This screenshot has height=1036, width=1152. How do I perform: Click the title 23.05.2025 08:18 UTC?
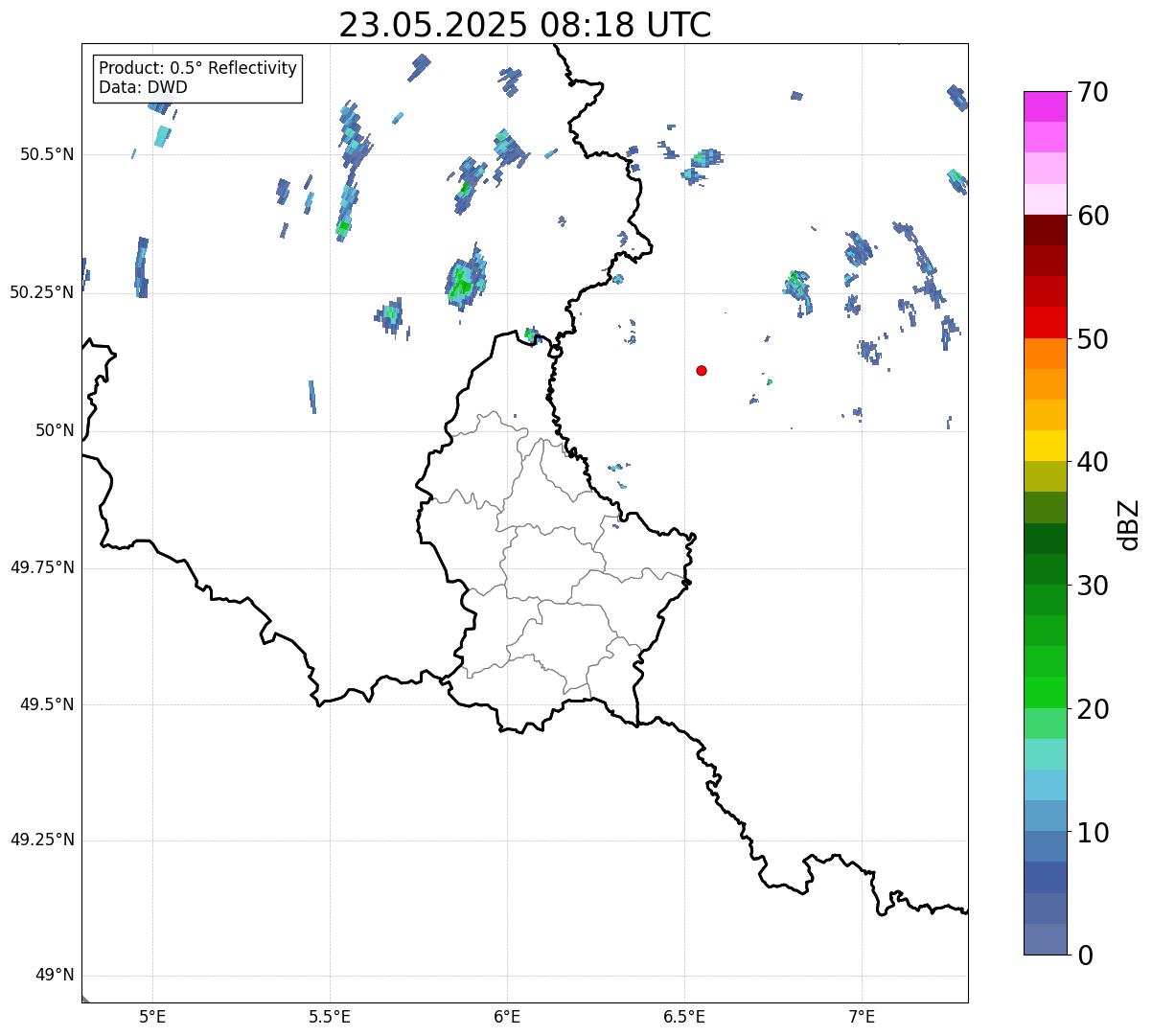pos(525,25)
